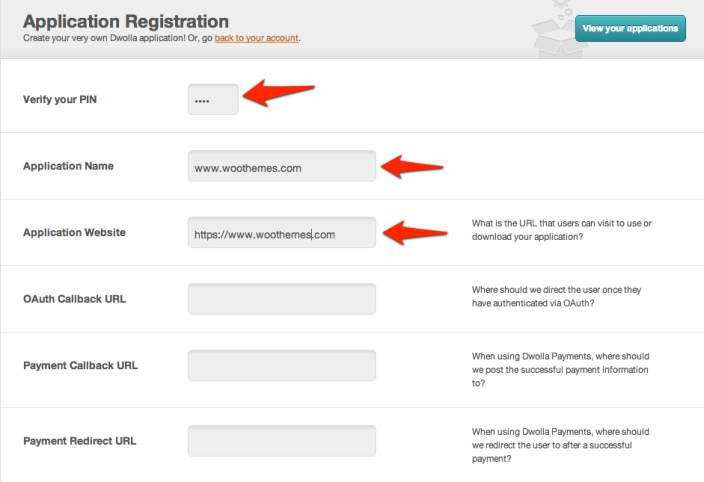The height and width of the screenshot is (482, 704).
Task: Click the Payment Callback URL label
Action: (80, 365)
